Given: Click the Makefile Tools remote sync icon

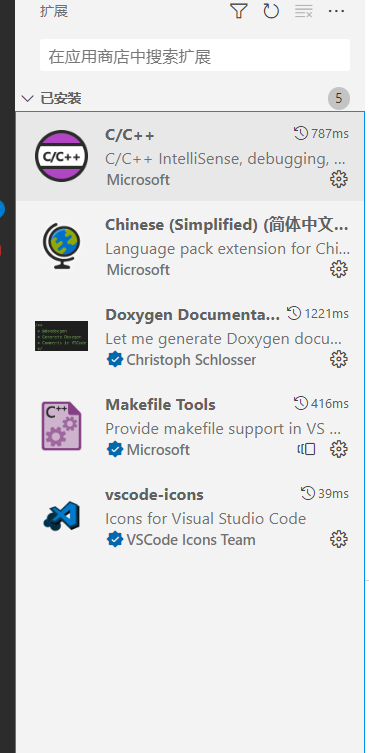Looking at the screenshot, I should click(307, 449).
